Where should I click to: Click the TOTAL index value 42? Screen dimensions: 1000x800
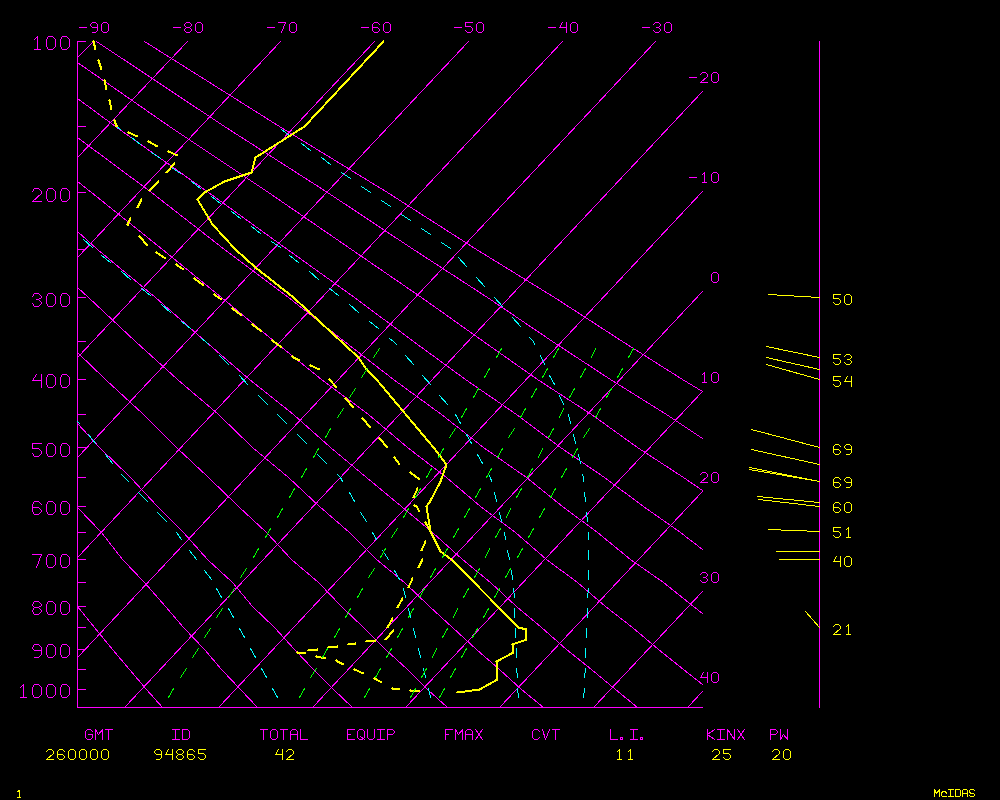[x=284, y=755]
